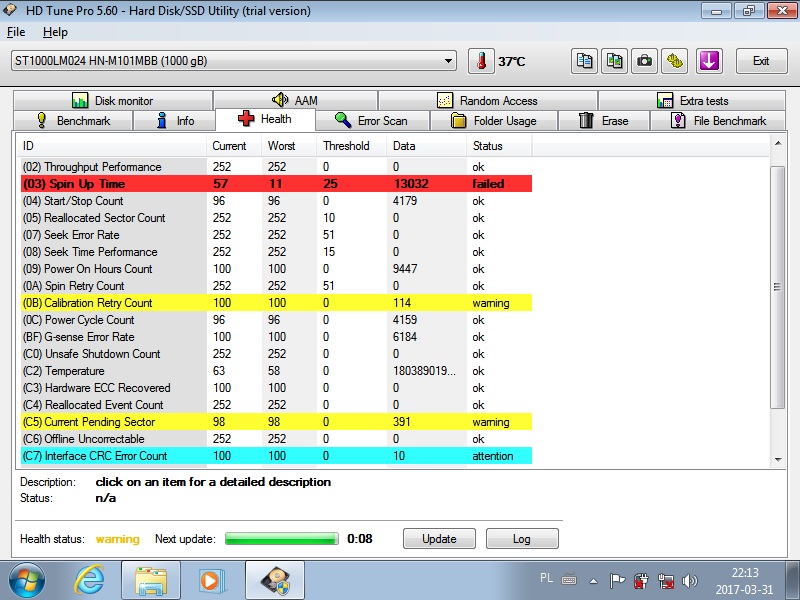Image resolution: width=800 pixels, height=600 pixels.
Task: Click the vertical scrollbar thumb
Action: pyautogui.click(x=778, y=287)
